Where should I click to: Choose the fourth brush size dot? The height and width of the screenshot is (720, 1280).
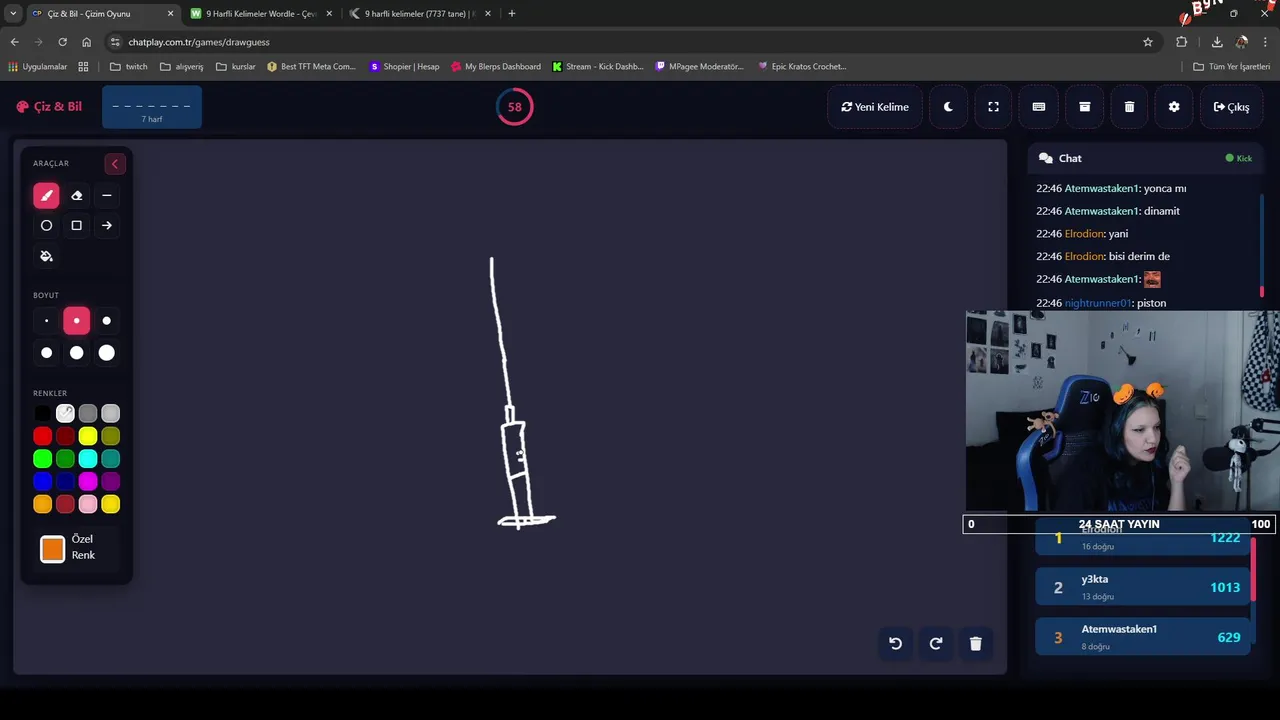(46, 353)
